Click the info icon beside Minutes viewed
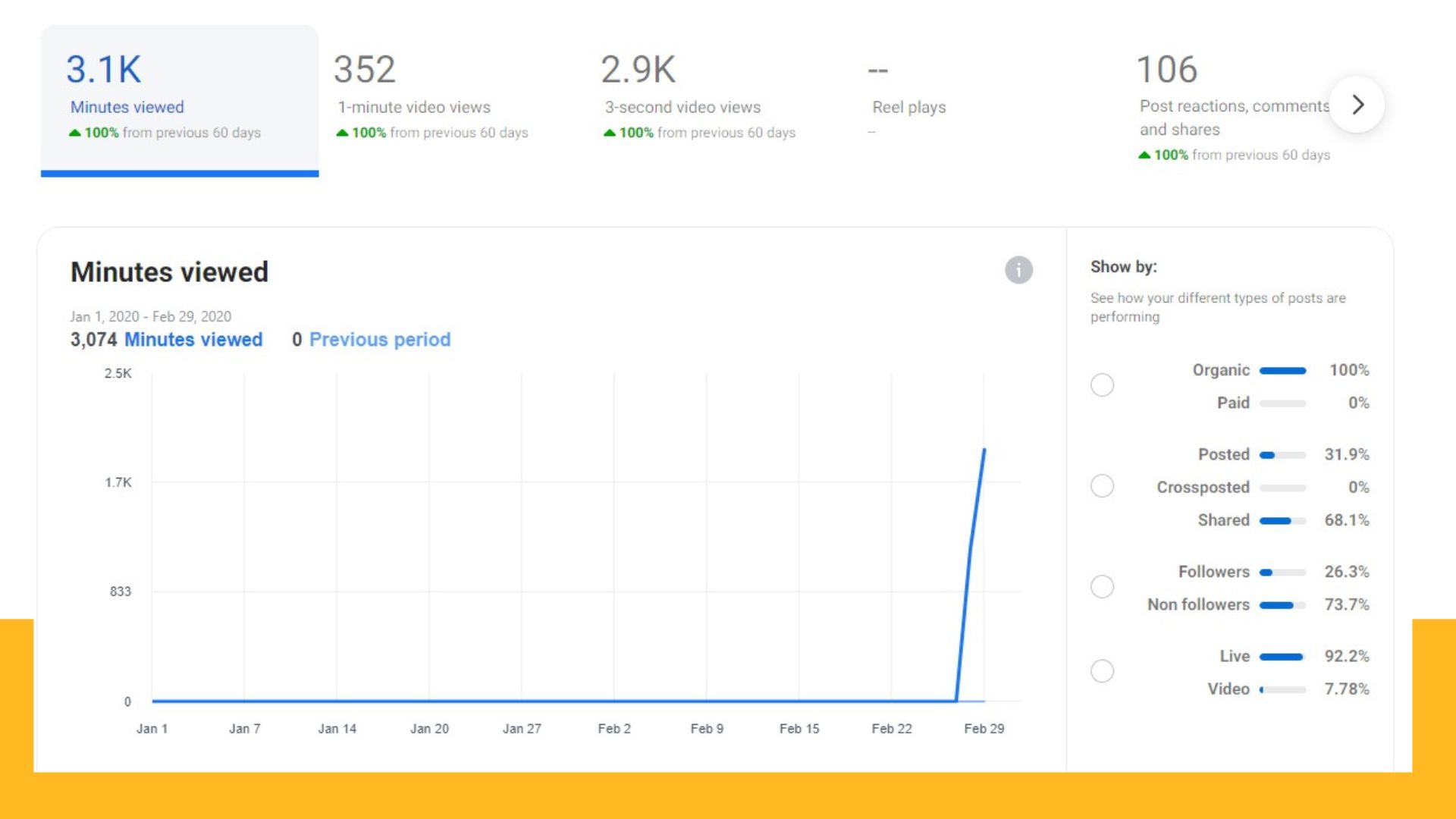The height and width of the screenshot is (819, 1456). (1018, 270)
